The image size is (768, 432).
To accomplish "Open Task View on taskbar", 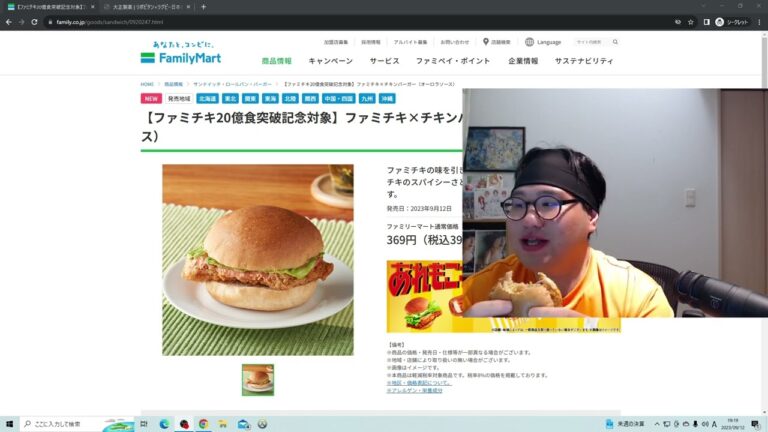I will point(144,424).
